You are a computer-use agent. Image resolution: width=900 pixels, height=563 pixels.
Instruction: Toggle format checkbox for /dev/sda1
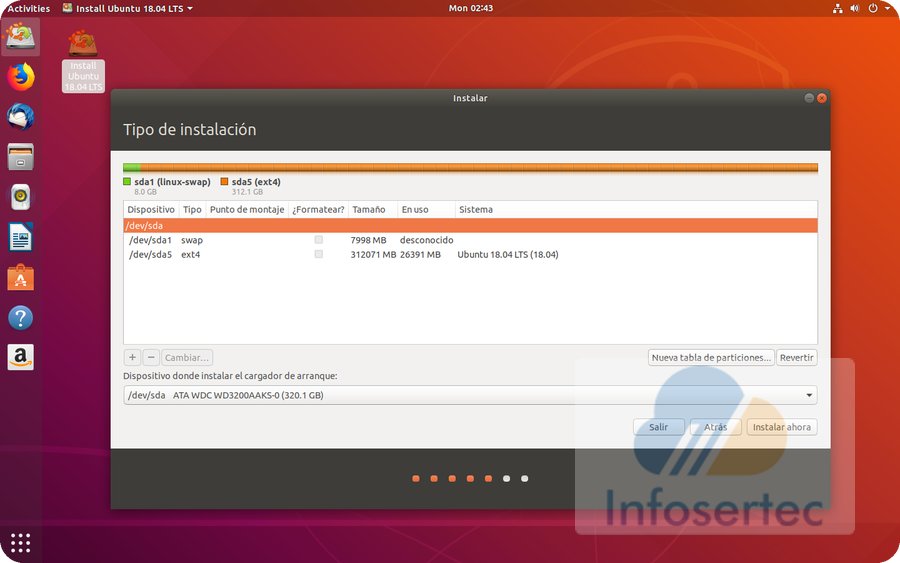[x=318, y=240]
